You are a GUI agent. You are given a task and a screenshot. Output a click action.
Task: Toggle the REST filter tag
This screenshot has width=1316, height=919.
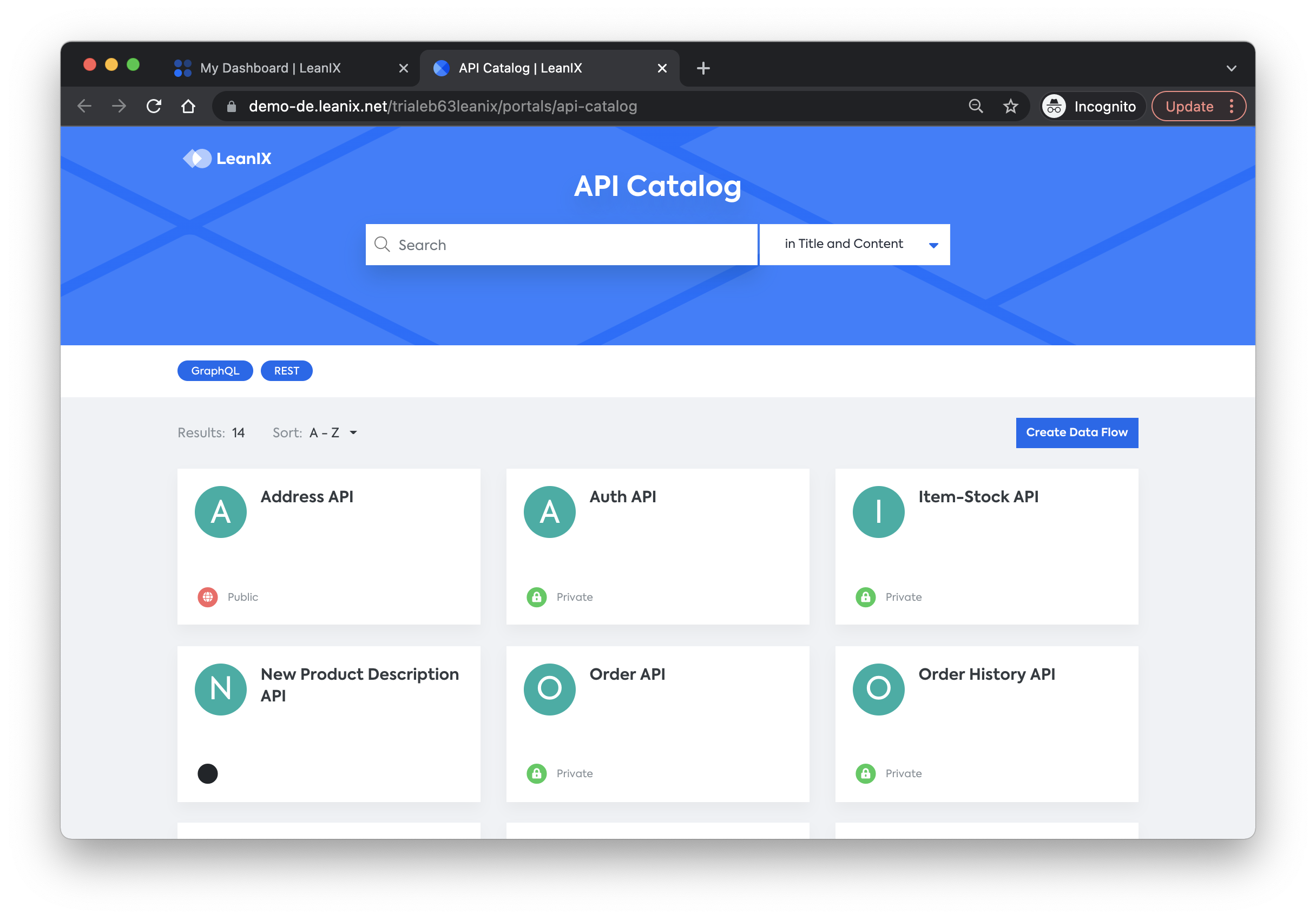coord(286,371)
